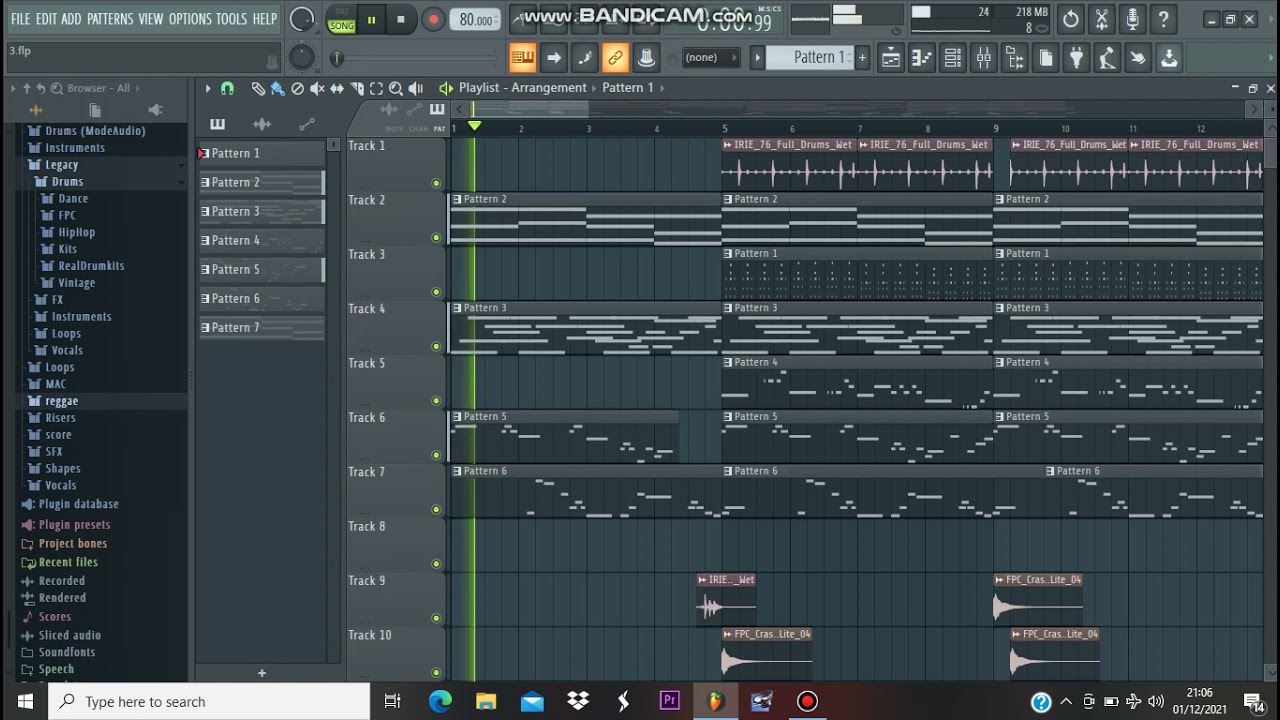Open the Channel rack view

[953, 58]
